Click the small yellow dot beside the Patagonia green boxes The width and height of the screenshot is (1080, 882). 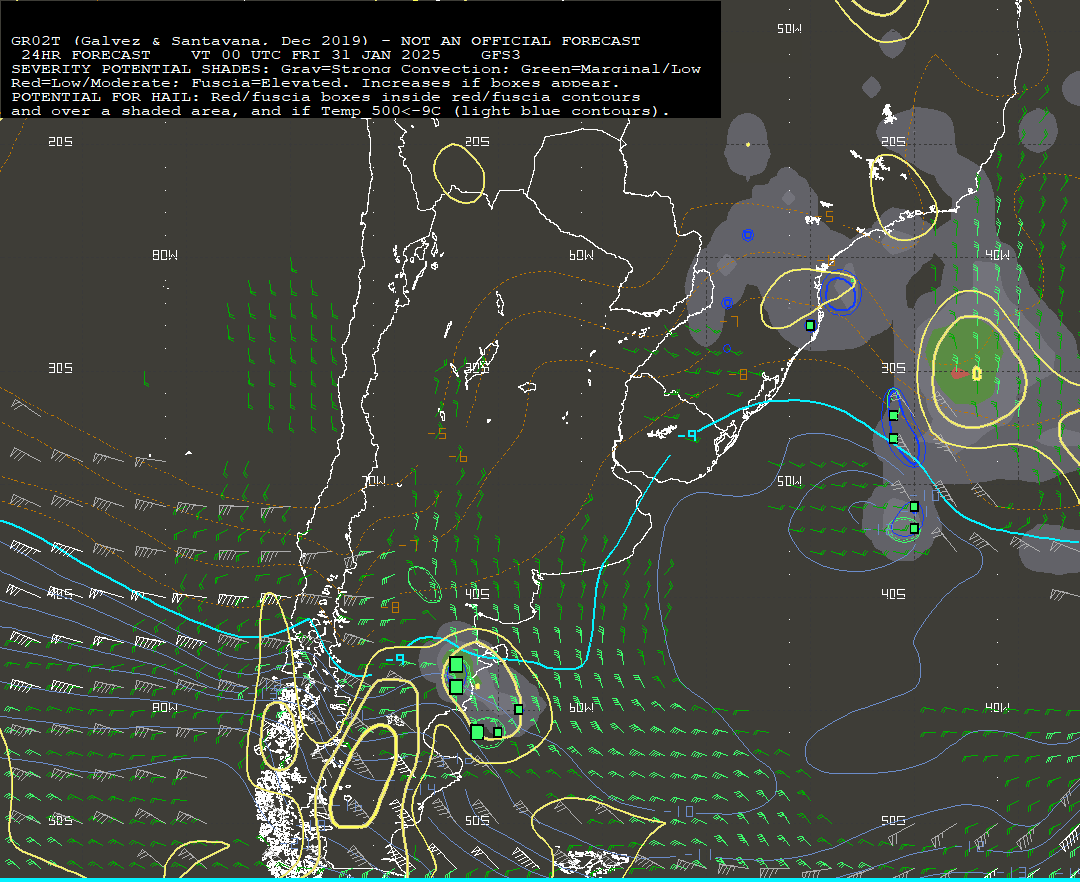[477, 686]
